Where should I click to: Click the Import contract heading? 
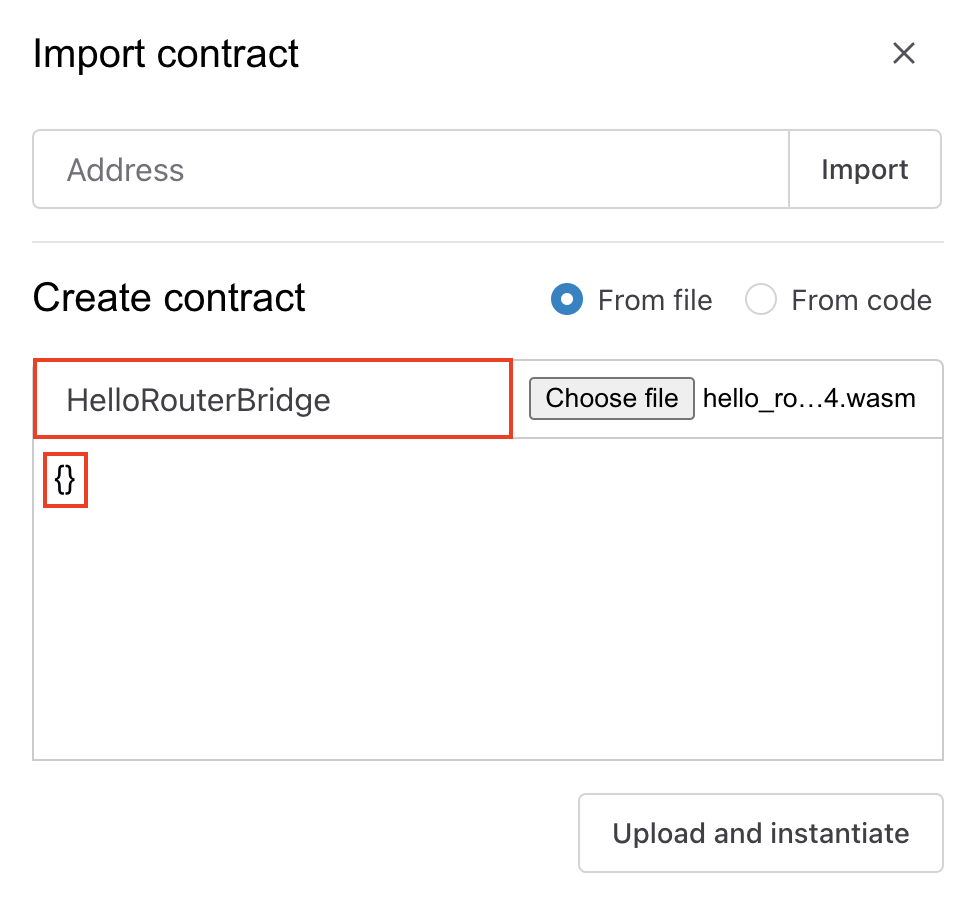point(165,53)
